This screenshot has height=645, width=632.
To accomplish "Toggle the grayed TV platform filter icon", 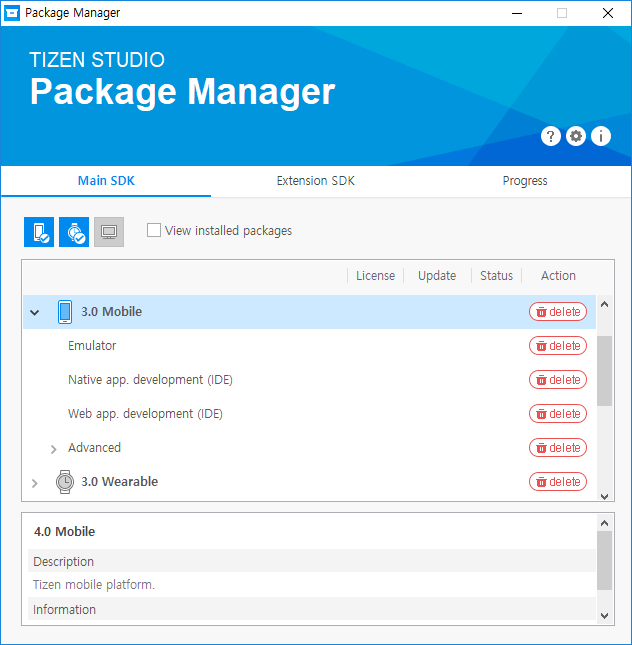I will (109, 232).
